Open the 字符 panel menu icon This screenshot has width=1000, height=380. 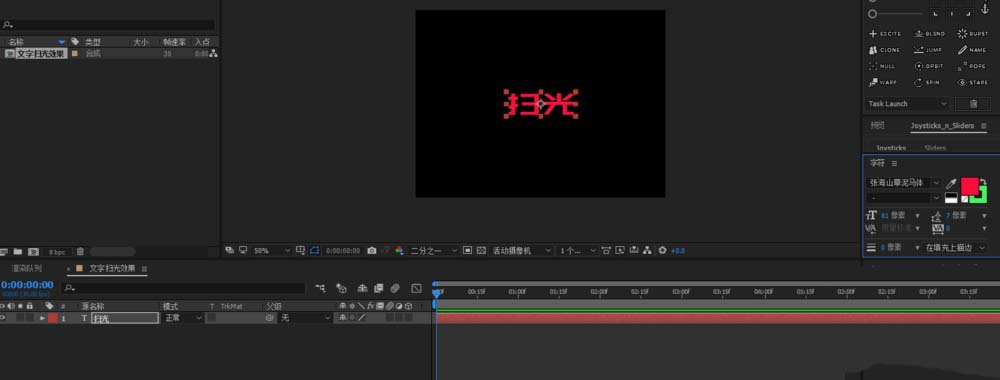point(894,164)
